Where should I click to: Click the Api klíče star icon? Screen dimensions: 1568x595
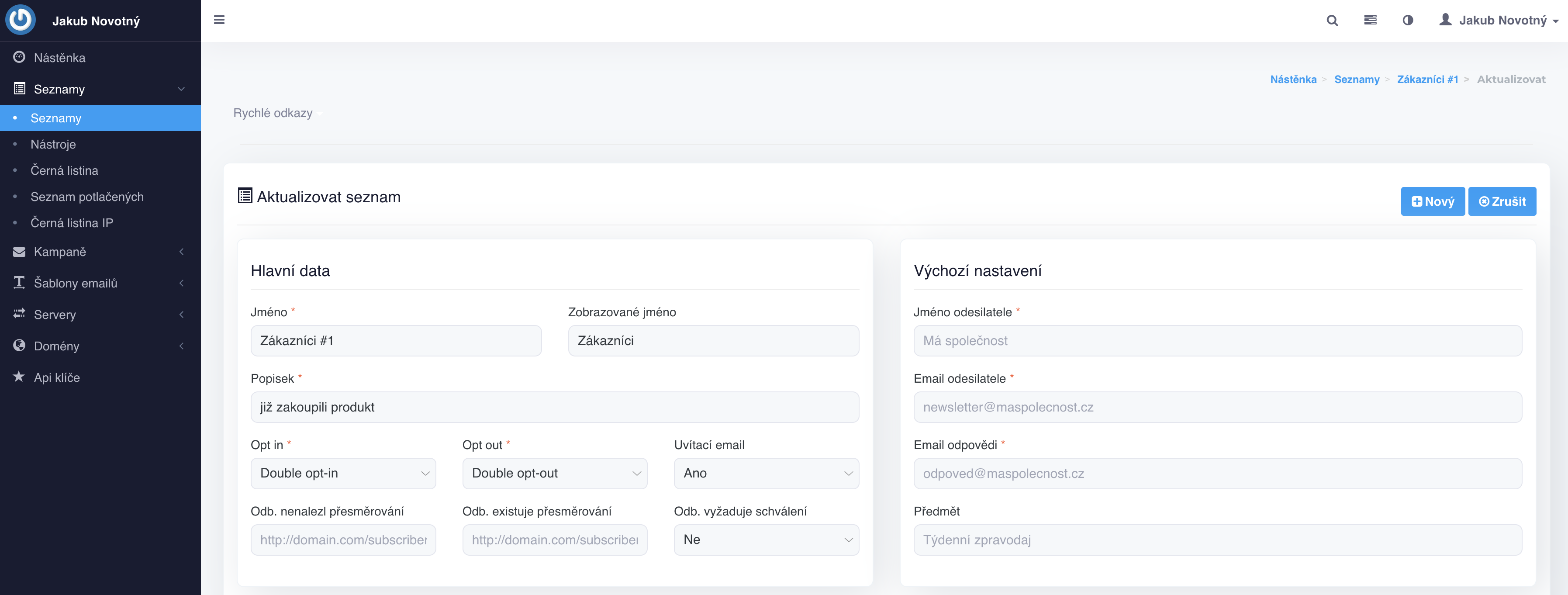click(x=20, y=377)
